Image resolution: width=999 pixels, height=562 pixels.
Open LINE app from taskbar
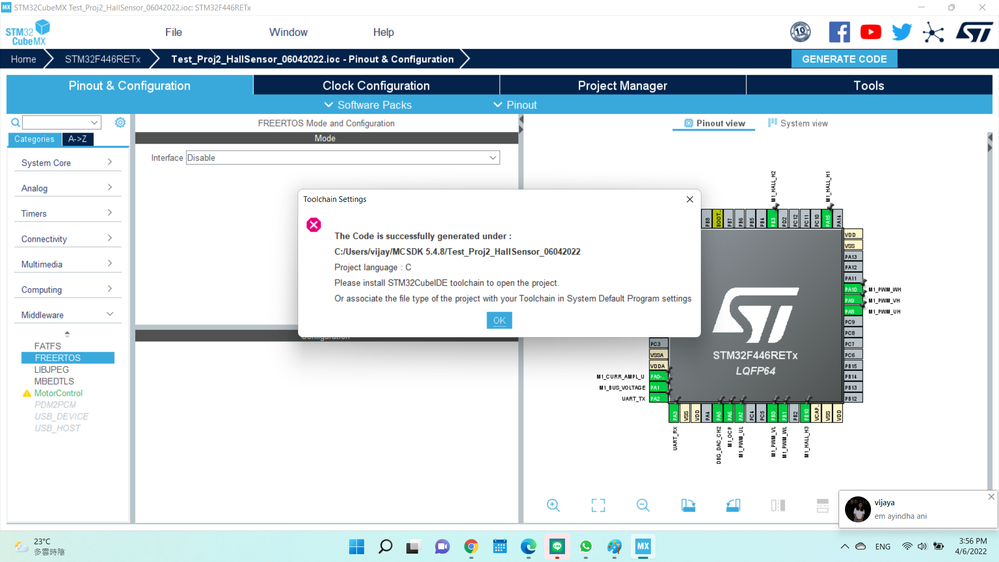[557, 546]
